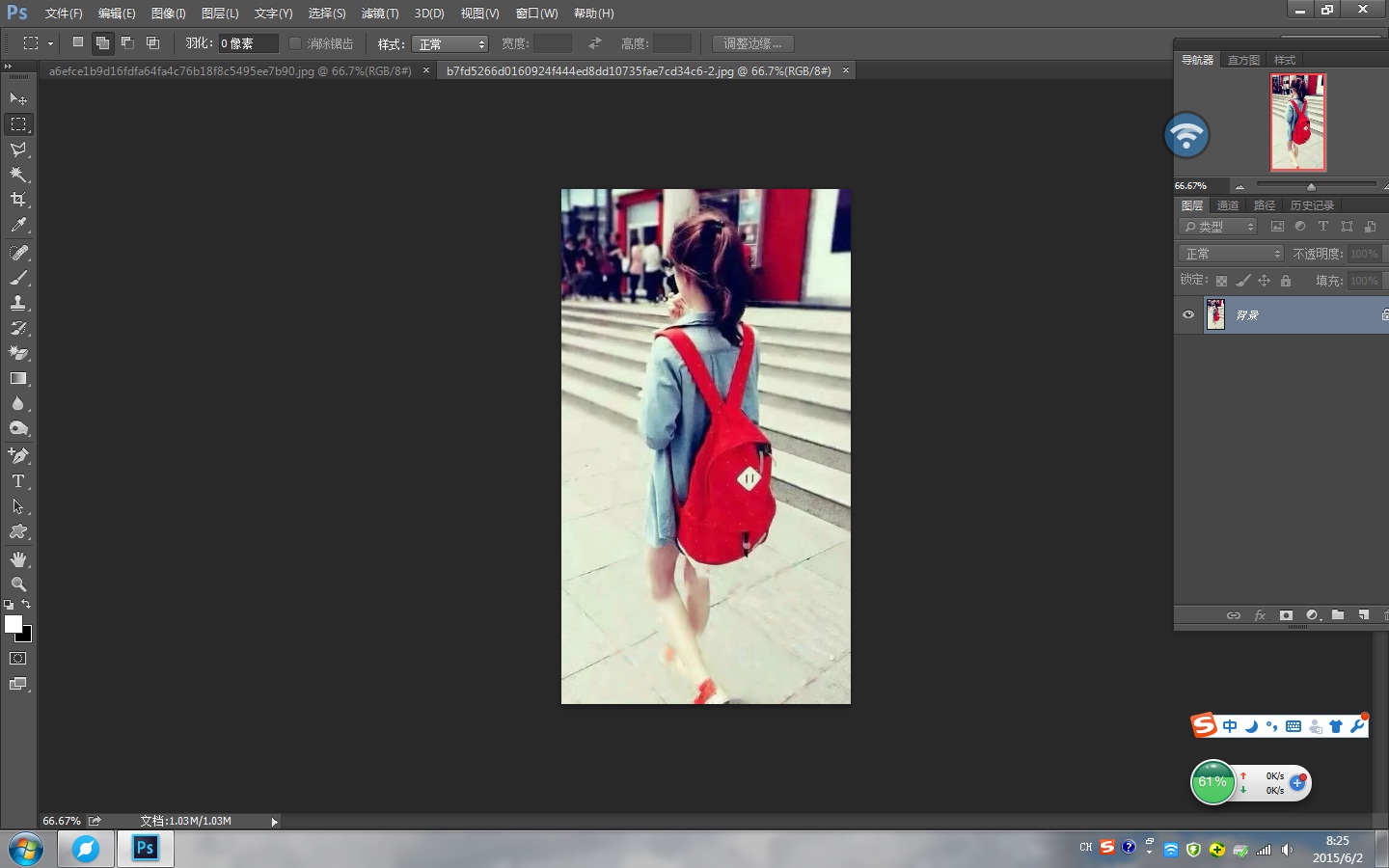Open the 文件(F) menu
Image resolution: width=1389 pixels, height=868 pixels.
(64, 14)
